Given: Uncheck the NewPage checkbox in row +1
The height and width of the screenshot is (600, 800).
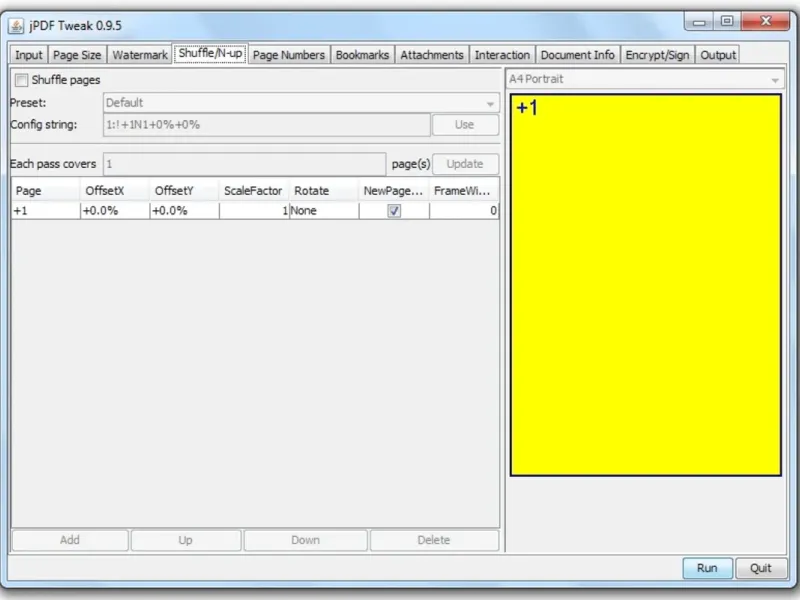Looking at the screenshot, I should tap(394, 211).
